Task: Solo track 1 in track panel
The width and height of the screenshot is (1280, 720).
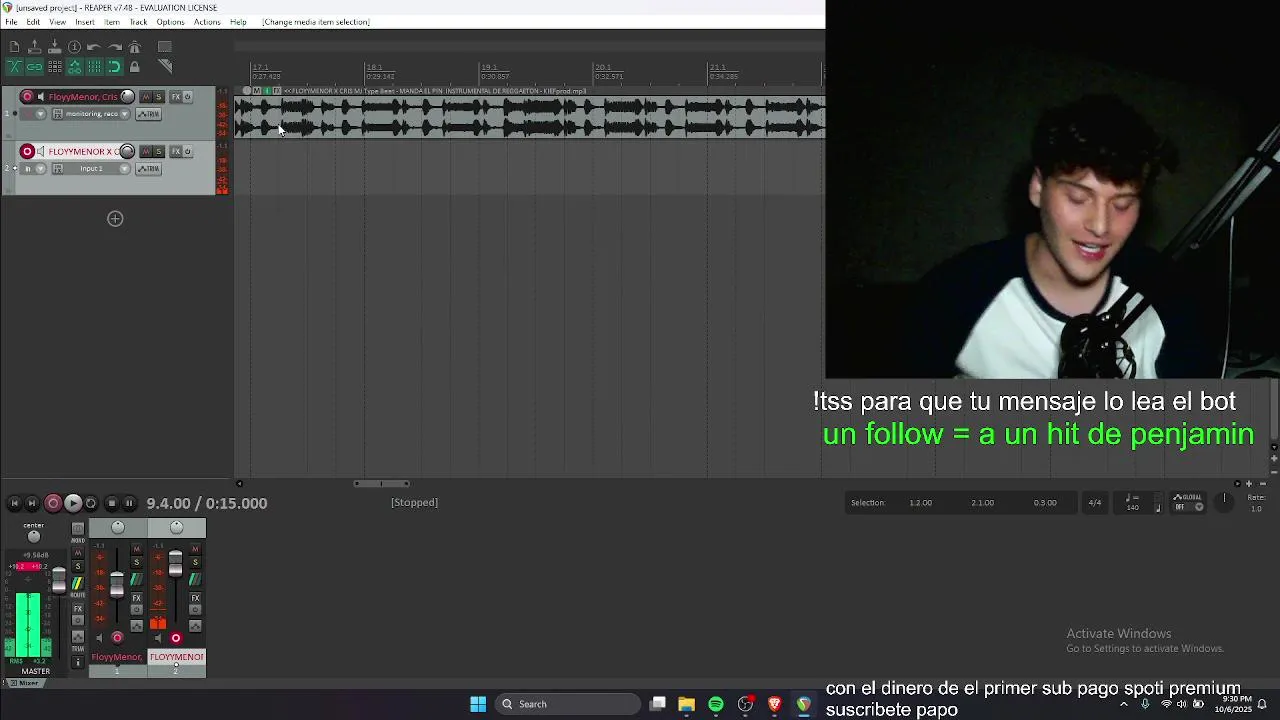Action: [158, 97]
